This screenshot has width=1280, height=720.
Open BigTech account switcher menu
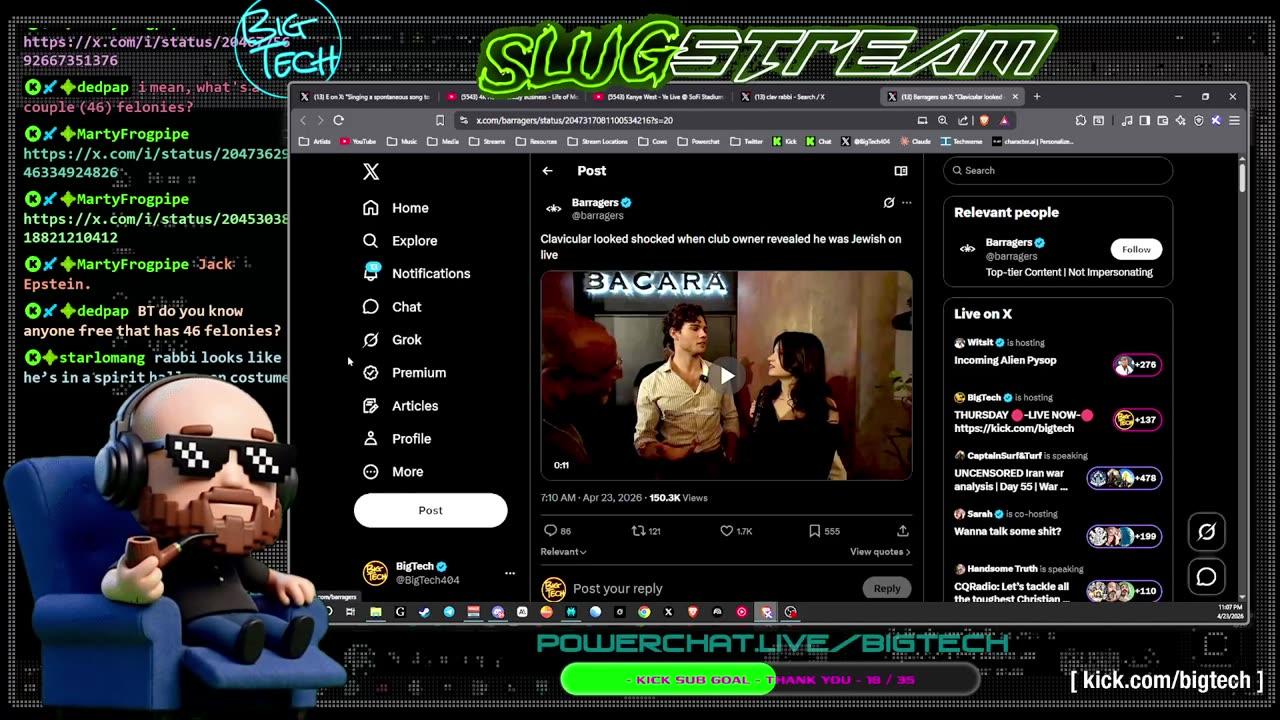[x=510, y=573]
